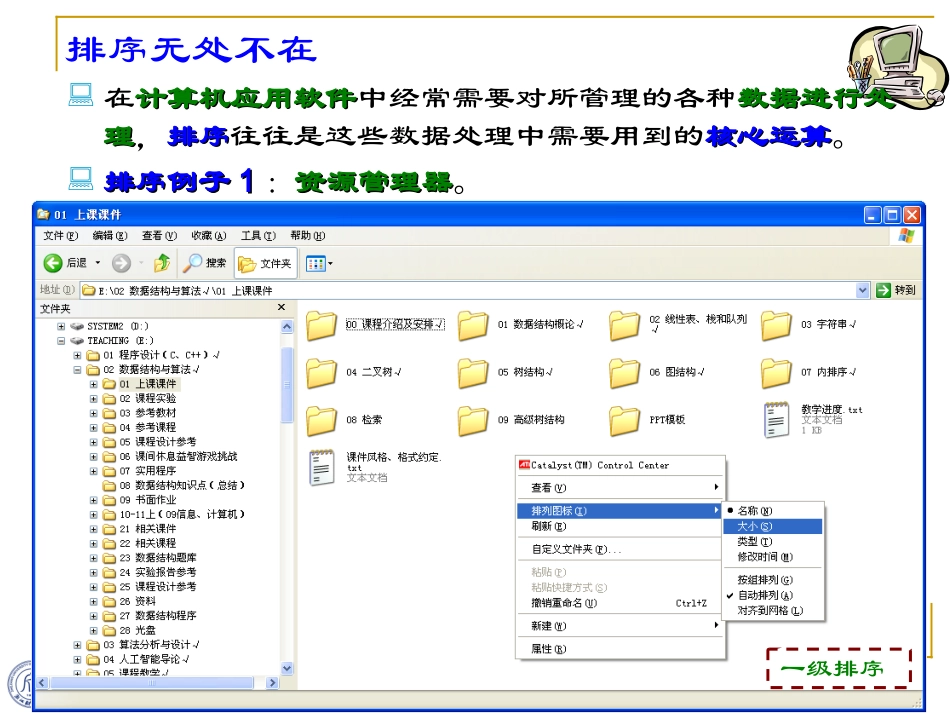The height and width of the screenshot is (713, 950).
Task: Sort icons by 修改时间
Action: coord(773,557)
